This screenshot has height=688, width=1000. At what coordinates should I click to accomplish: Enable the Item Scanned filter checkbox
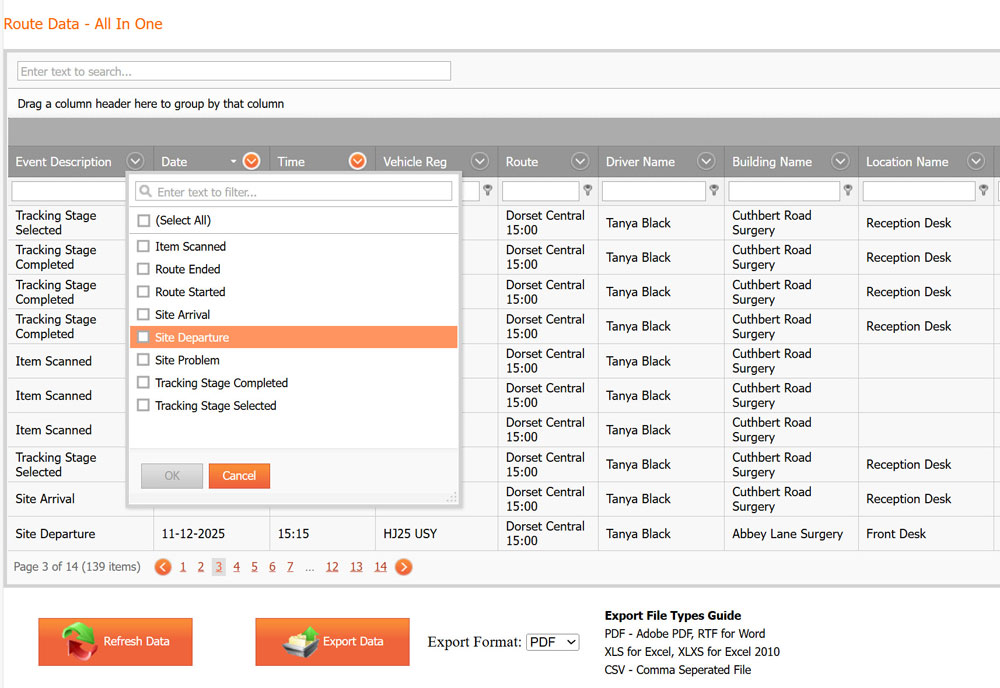(x=144, y=247)
